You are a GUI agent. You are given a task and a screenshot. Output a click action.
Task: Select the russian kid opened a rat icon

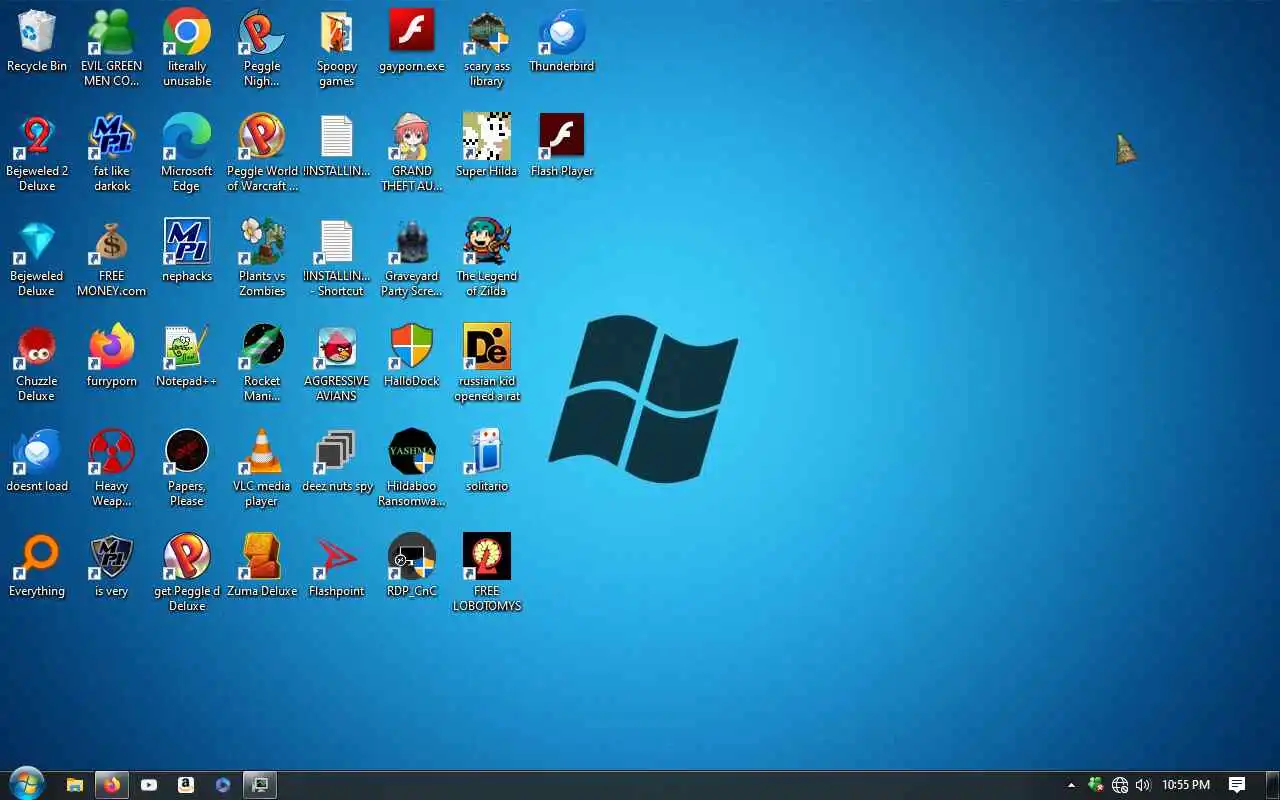487,363
